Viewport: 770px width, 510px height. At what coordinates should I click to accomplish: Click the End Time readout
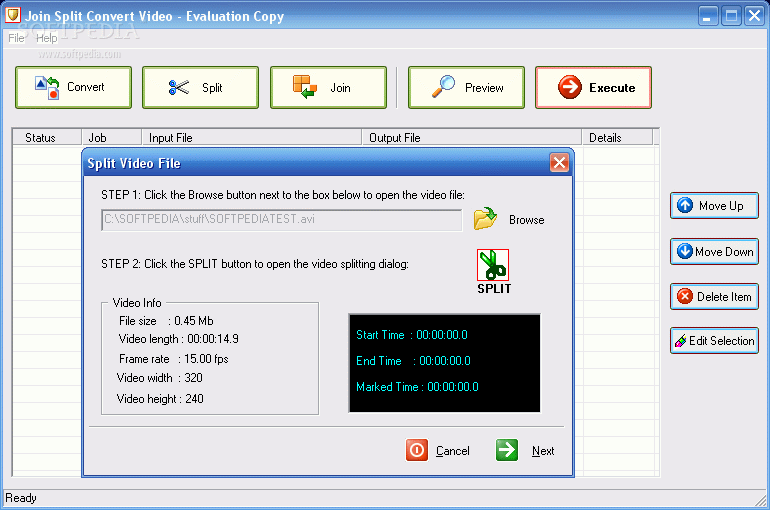pyautogui.click(x=413, y=361)
